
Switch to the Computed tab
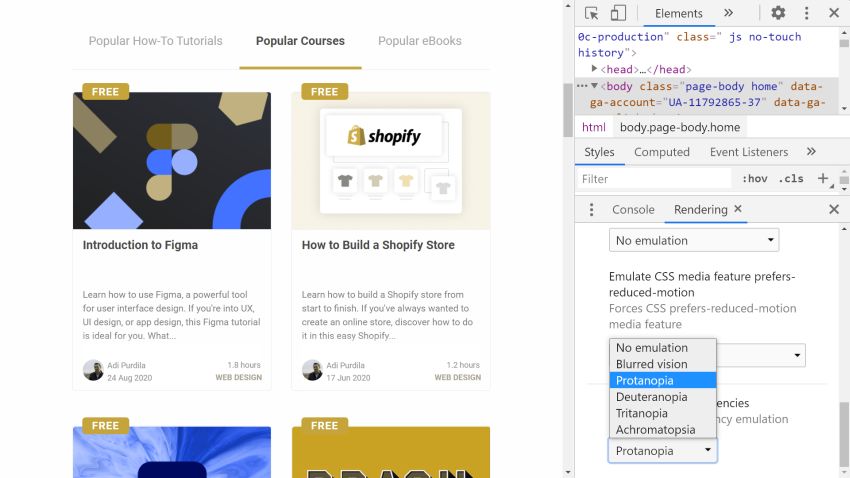click(x=661, y=152)
